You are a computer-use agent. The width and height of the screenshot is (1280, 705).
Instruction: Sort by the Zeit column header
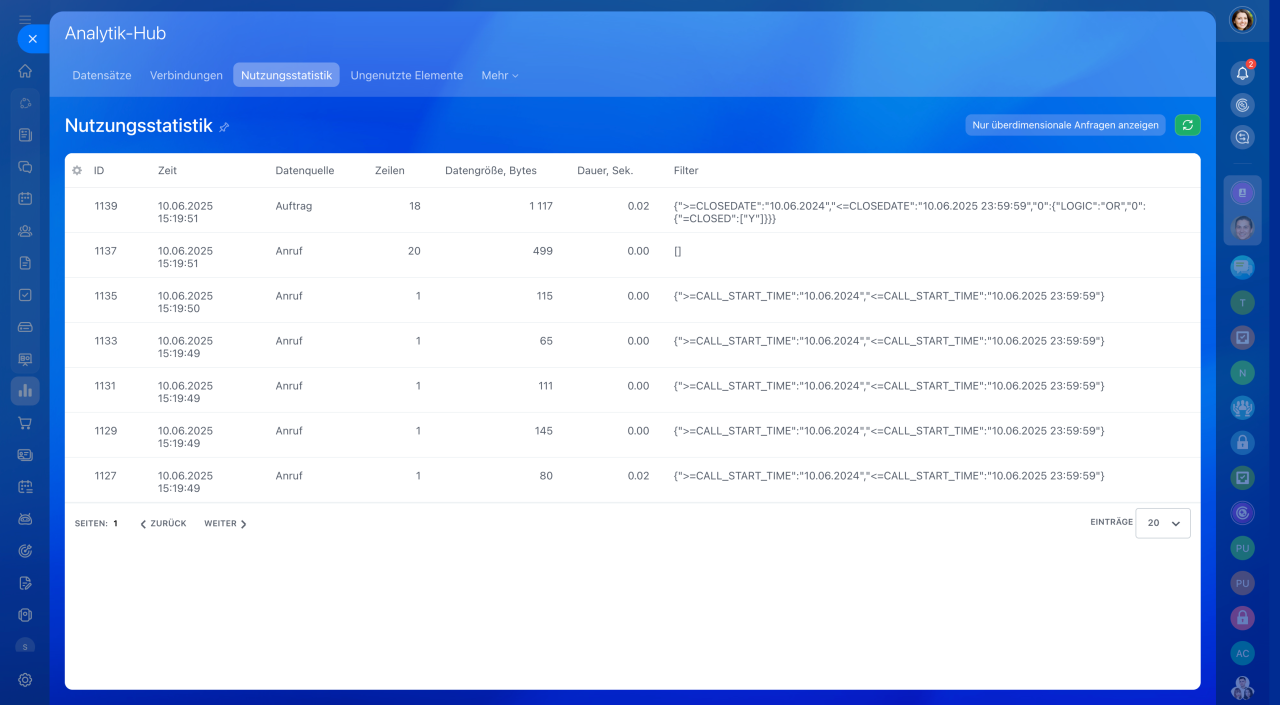point(167,171)
